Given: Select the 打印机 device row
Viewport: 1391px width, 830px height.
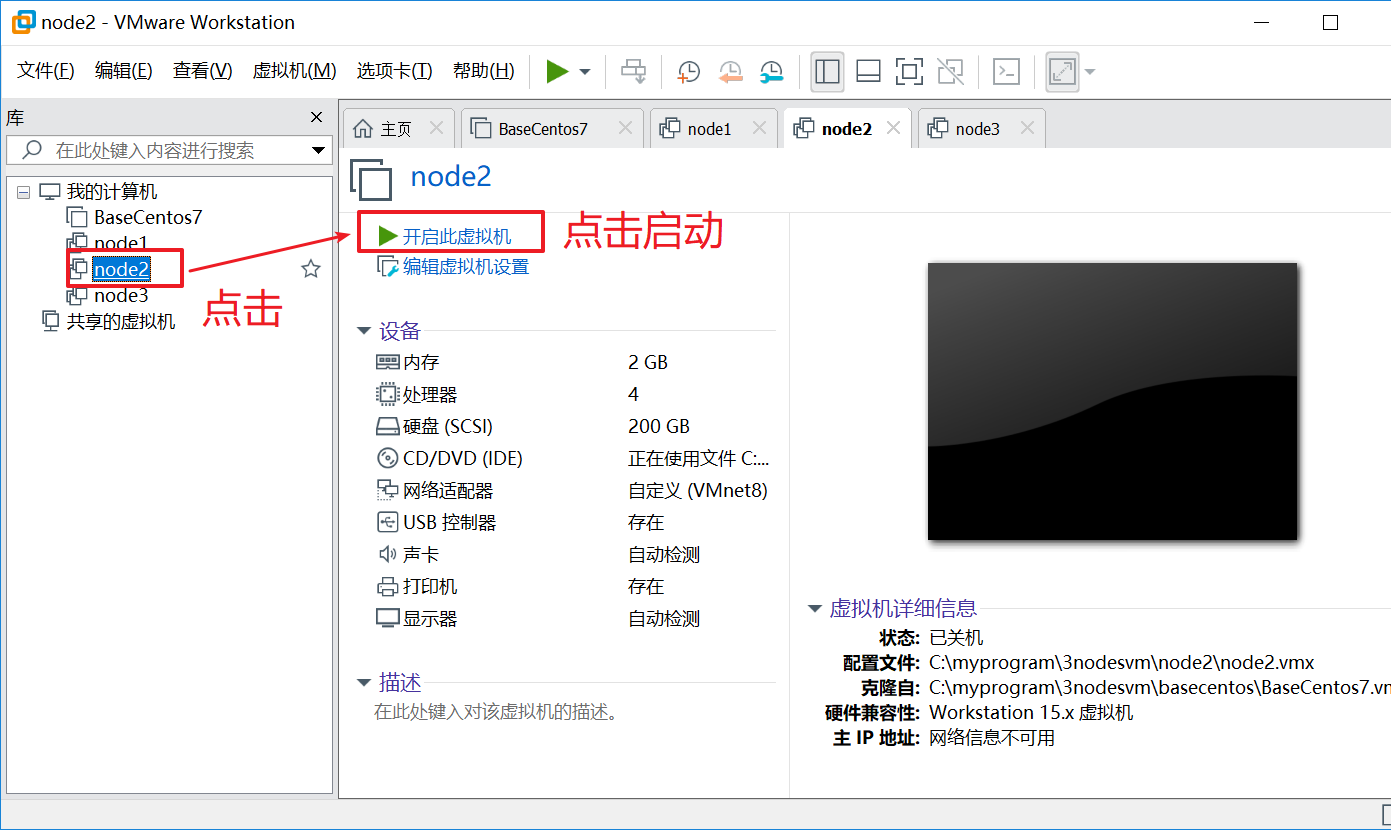Looking at the screenshot, I should (x=574, y=586).
